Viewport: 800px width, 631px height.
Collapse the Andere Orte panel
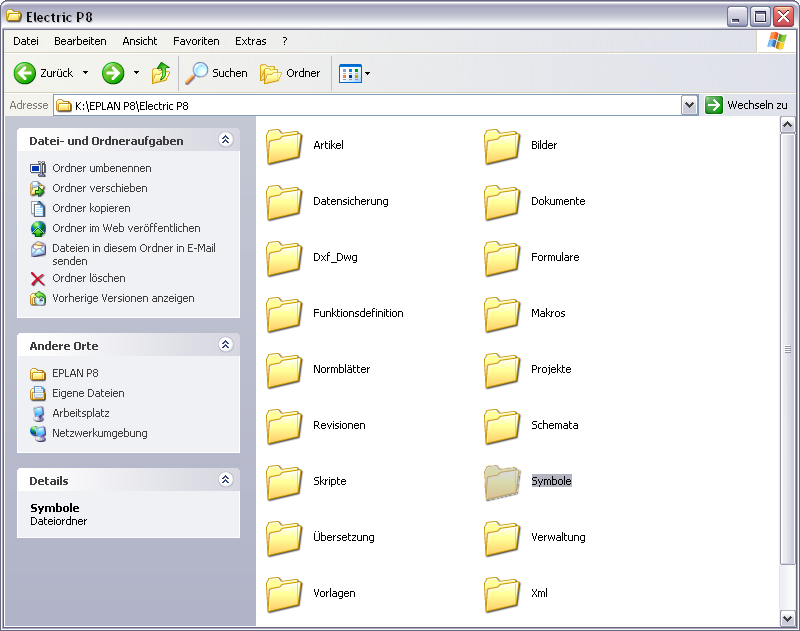pos(226,345)
